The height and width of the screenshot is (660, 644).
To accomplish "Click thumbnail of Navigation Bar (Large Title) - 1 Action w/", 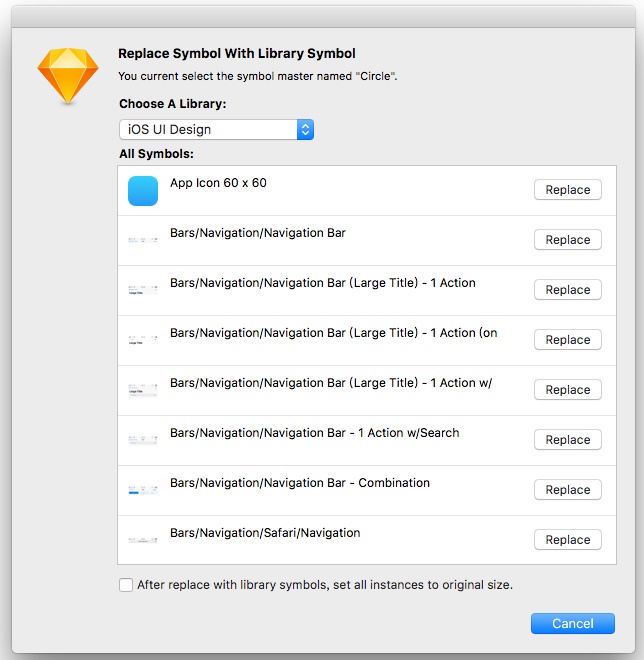I will point(143,390).
